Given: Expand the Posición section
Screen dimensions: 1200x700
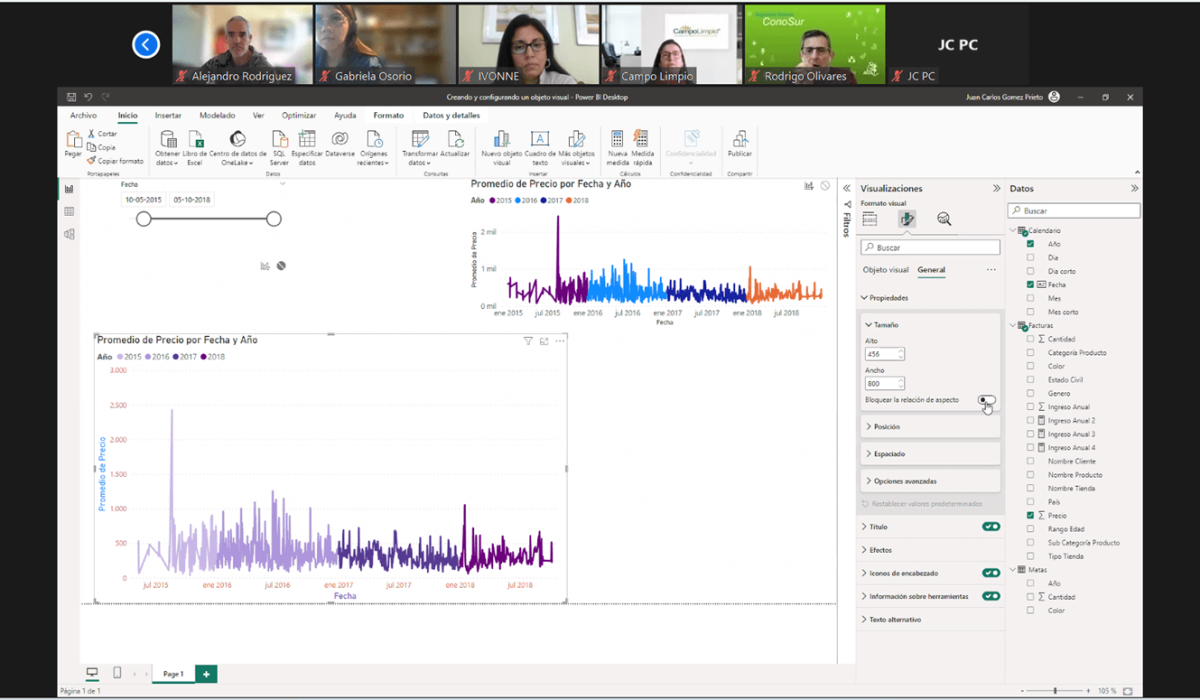Looking at the screenshot, I should [886, 427].
